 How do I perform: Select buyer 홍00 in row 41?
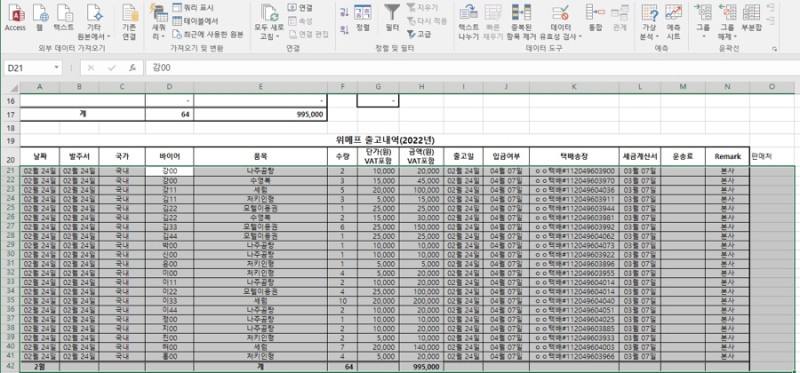pyautogui.click(x=169, y=356)
